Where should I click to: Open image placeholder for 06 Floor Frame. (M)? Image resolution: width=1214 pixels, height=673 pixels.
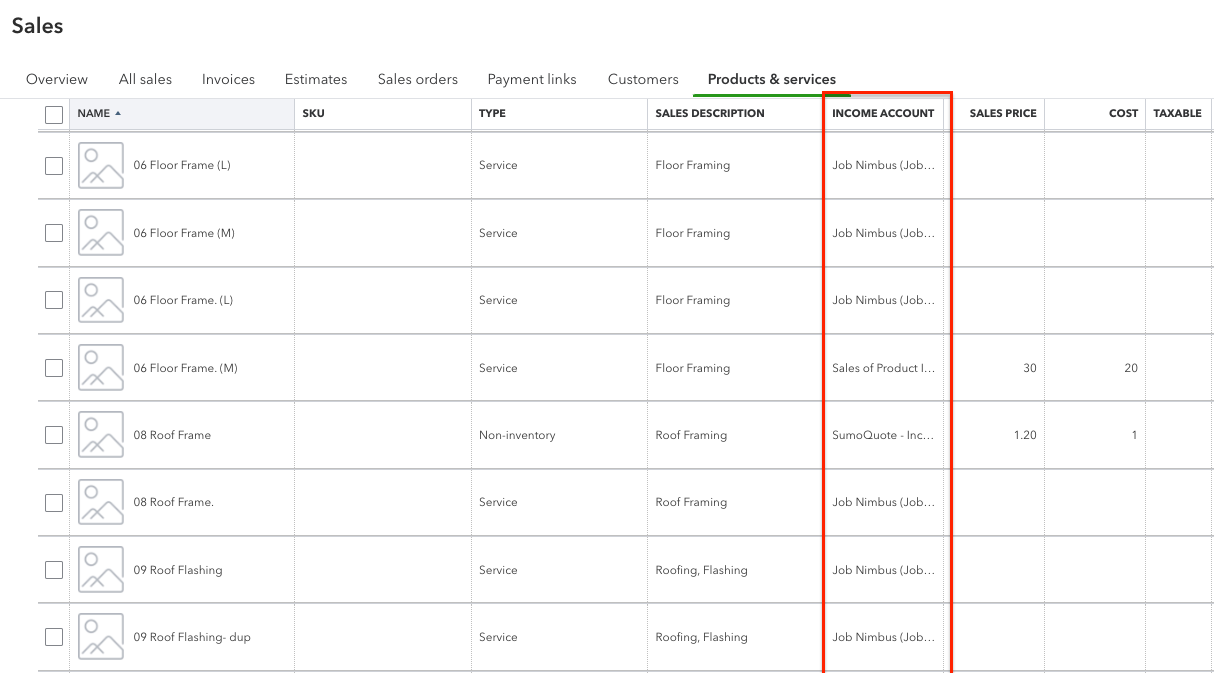[x=101, y=368]
